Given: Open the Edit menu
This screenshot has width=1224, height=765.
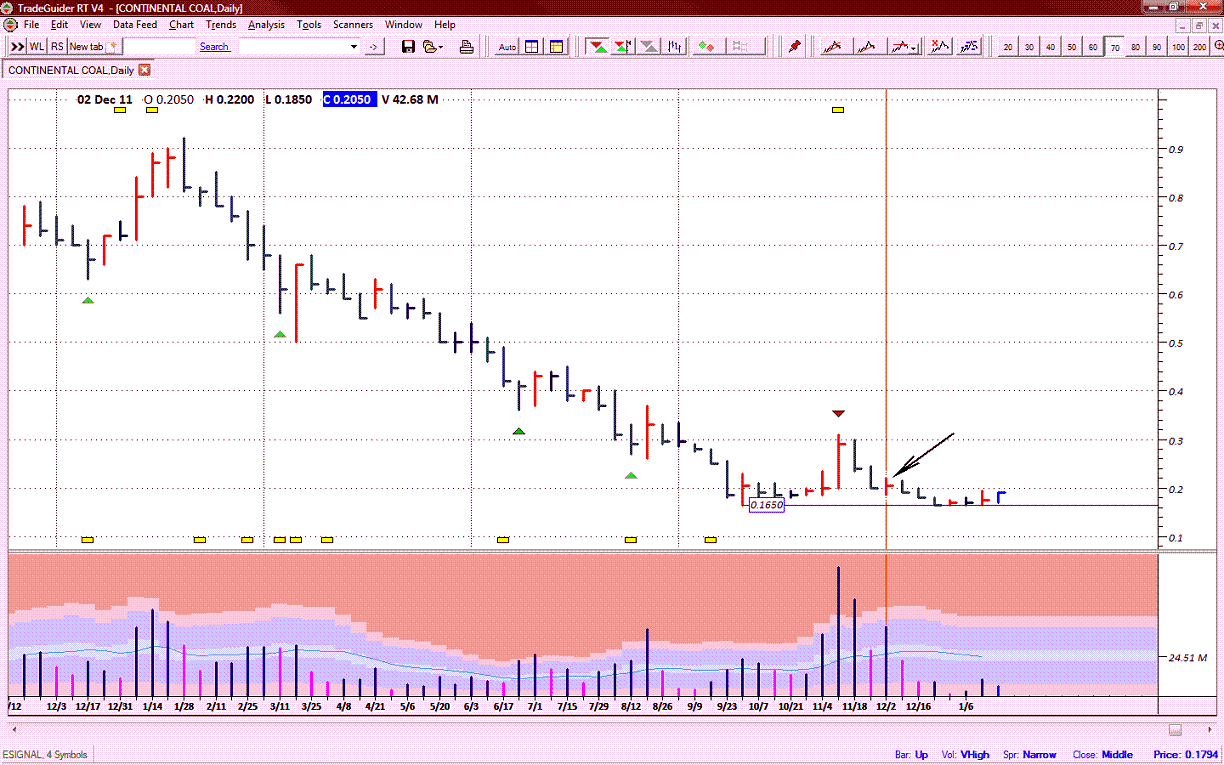Looking at the screenshot, I should 60,24.
